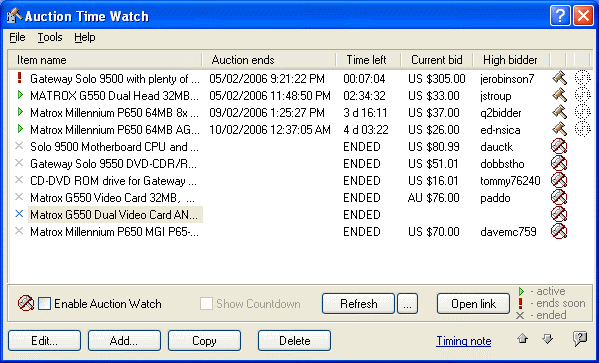Screen dimensions: 599x363
Task: Click crossed-out gavel icon in paddo row
Action: tap(559, 197)
